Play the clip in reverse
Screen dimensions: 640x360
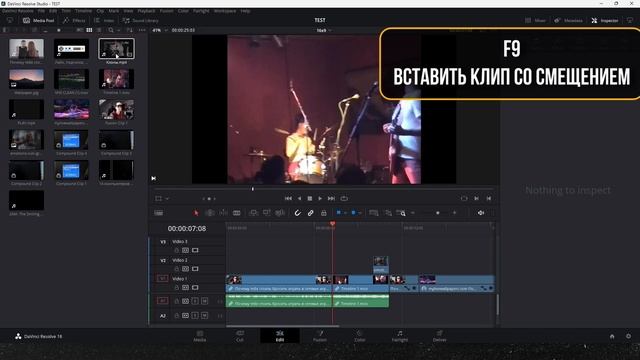tap(299, 199)
